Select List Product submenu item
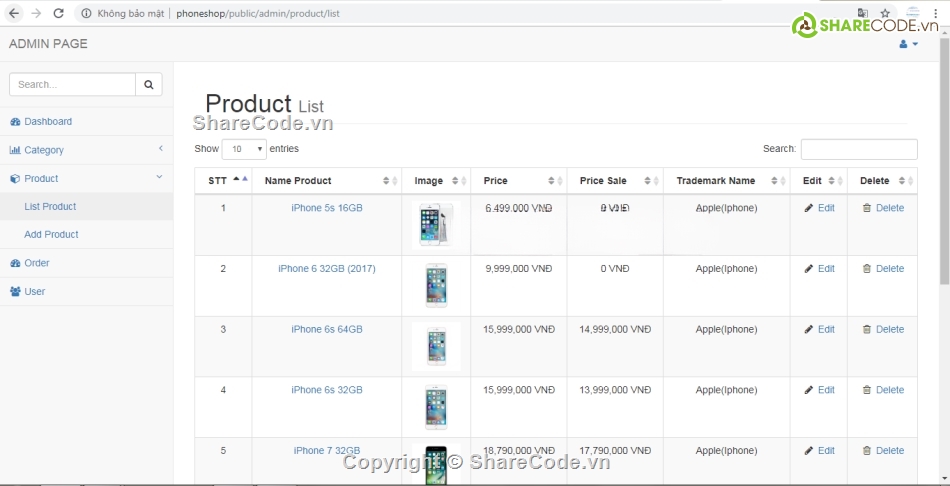Viewport: 950px width, 486px height. (86, 207)
